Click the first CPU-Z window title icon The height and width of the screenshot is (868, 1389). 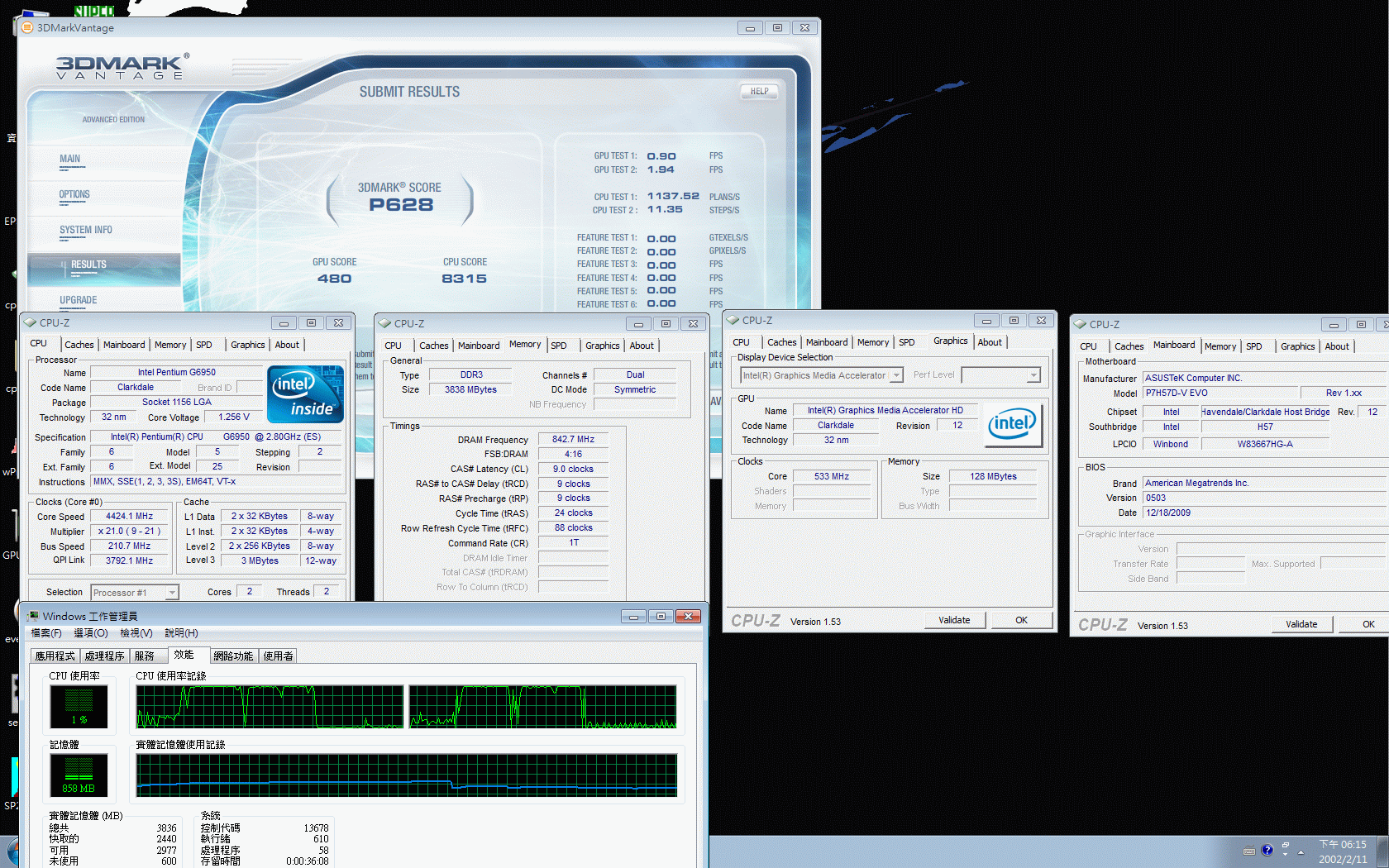click(31, 322)
